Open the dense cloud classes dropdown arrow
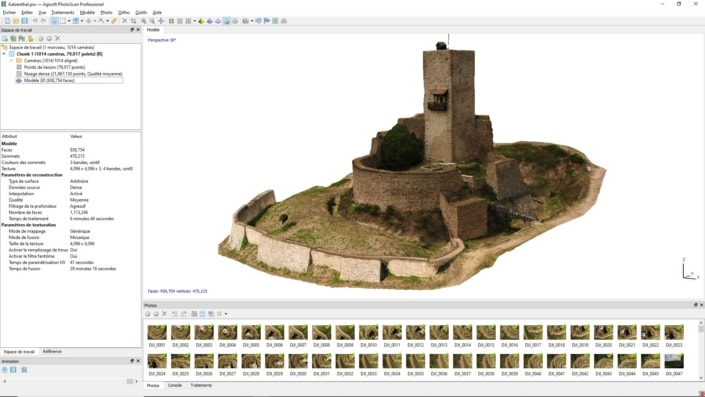Image resolution: width=705 pixels, height=397 pixels. [x=194, y=21]
